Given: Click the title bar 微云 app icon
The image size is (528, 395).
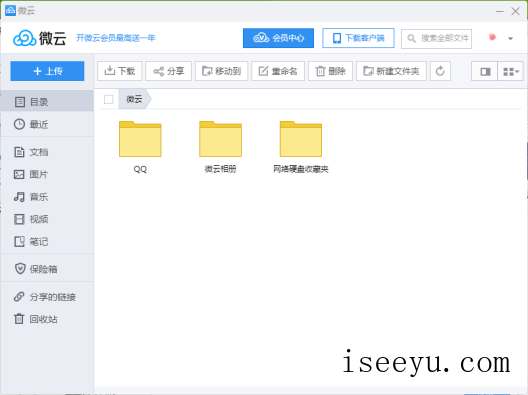Looking at the screenshot, I should 10,10.
